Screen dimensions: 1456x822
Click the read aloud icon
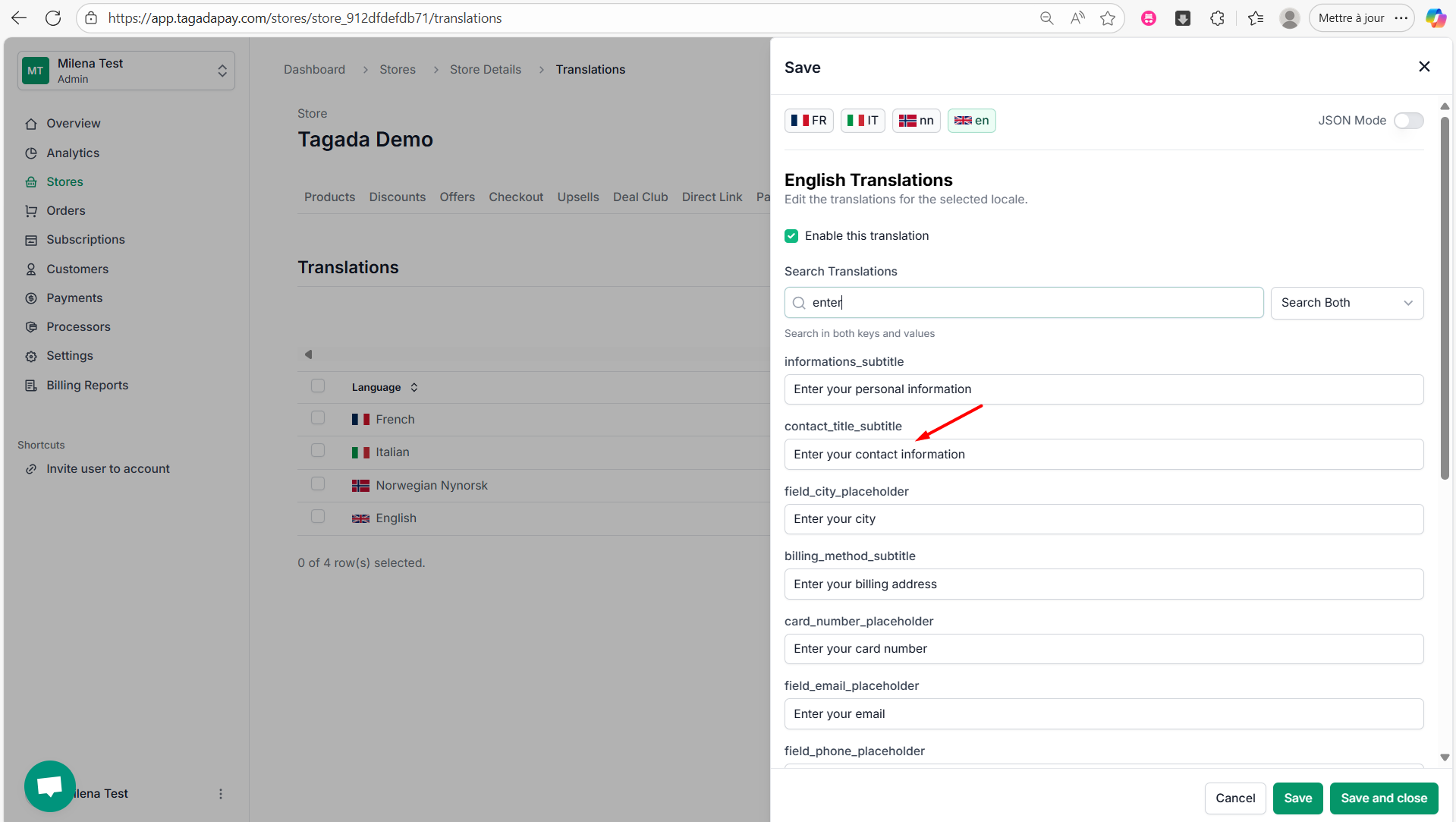1077,18
